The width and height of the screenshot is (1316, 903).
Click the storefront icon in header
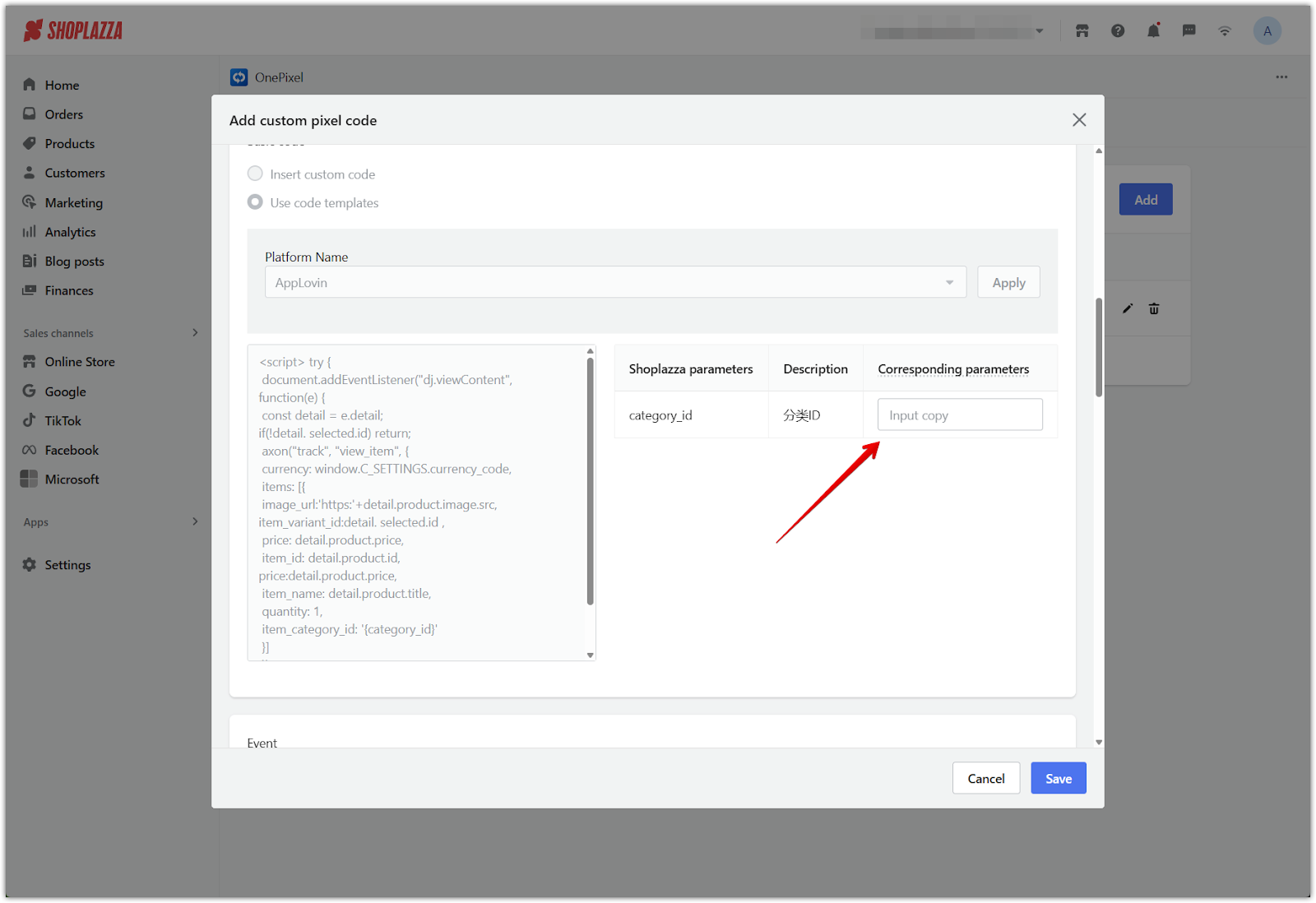click(x=1082, y=31)
